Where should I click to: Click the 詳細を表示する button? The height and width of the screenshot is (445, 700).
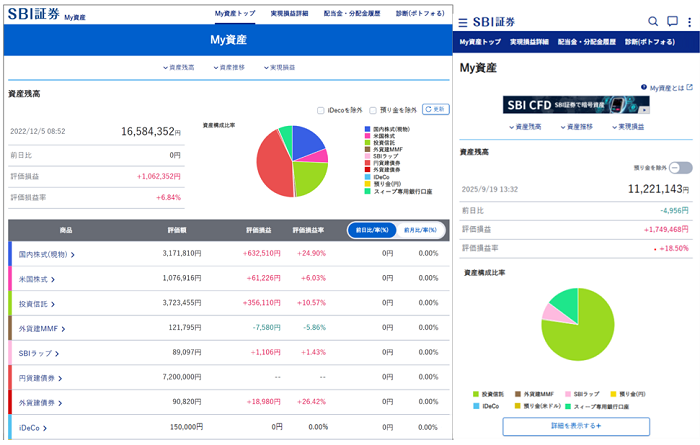(575, 426)
